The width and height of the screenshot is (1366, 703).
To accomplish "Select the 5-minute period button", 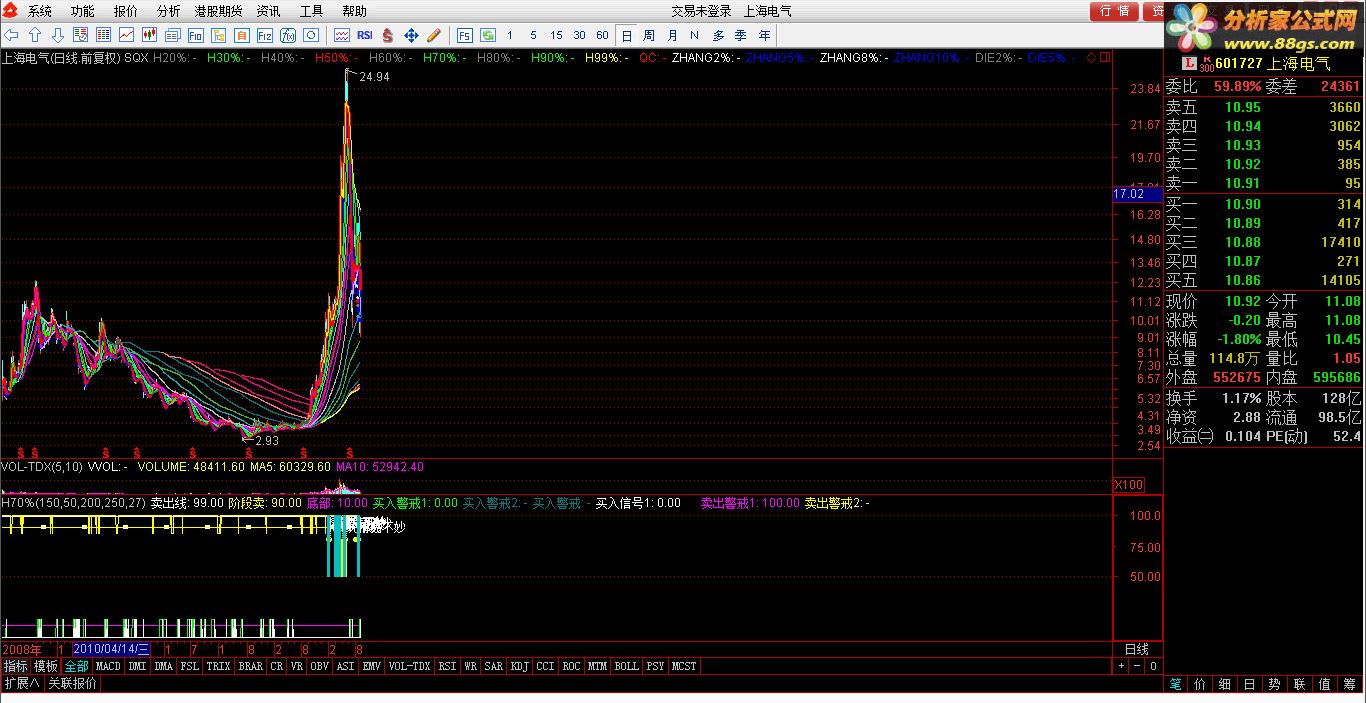I will (x=533, y=35).
